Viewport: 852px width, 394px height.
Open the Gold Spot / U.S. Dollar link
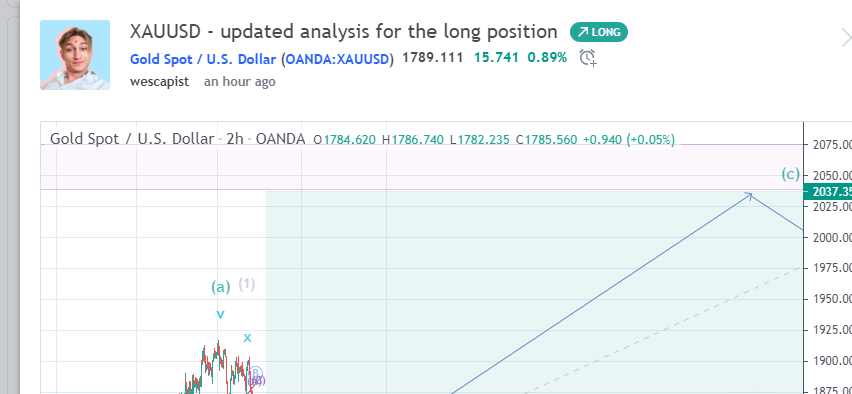point(203,59)
